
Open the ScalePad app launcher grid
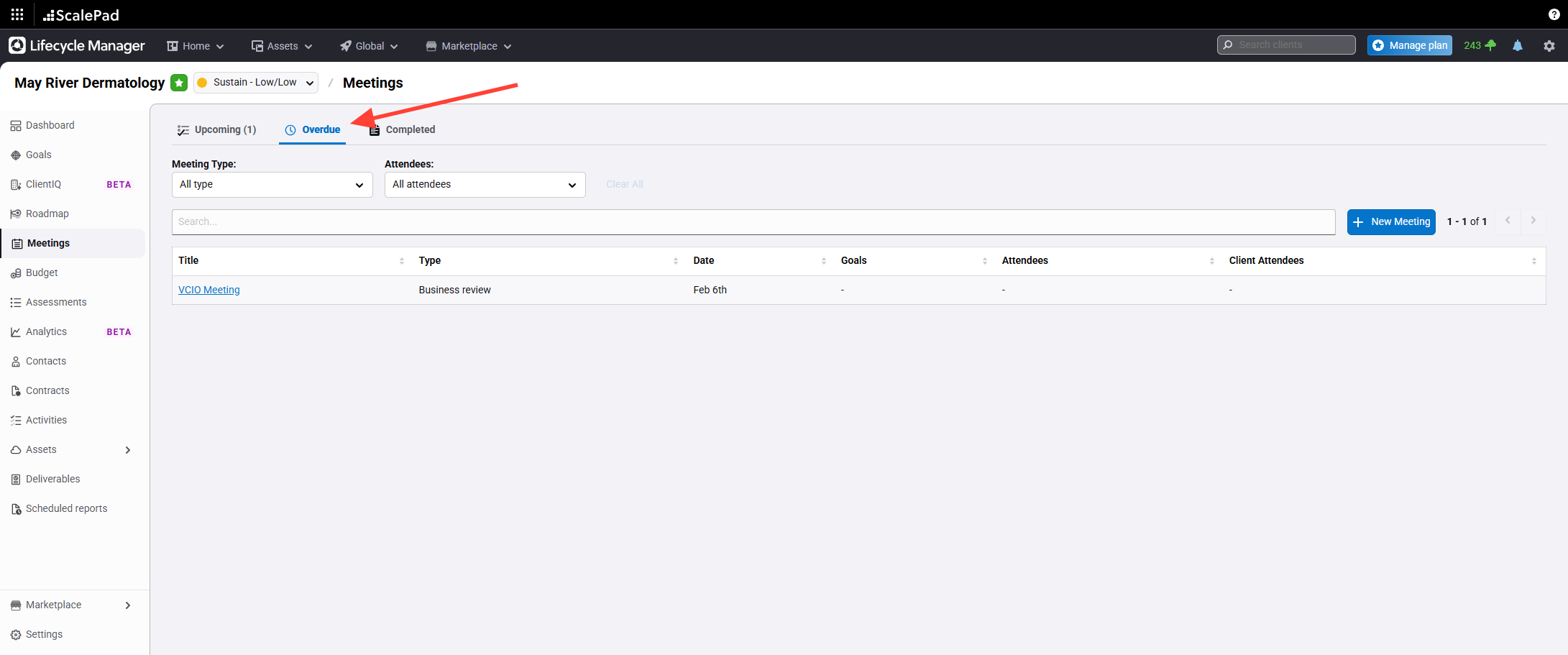coord(17,14)
